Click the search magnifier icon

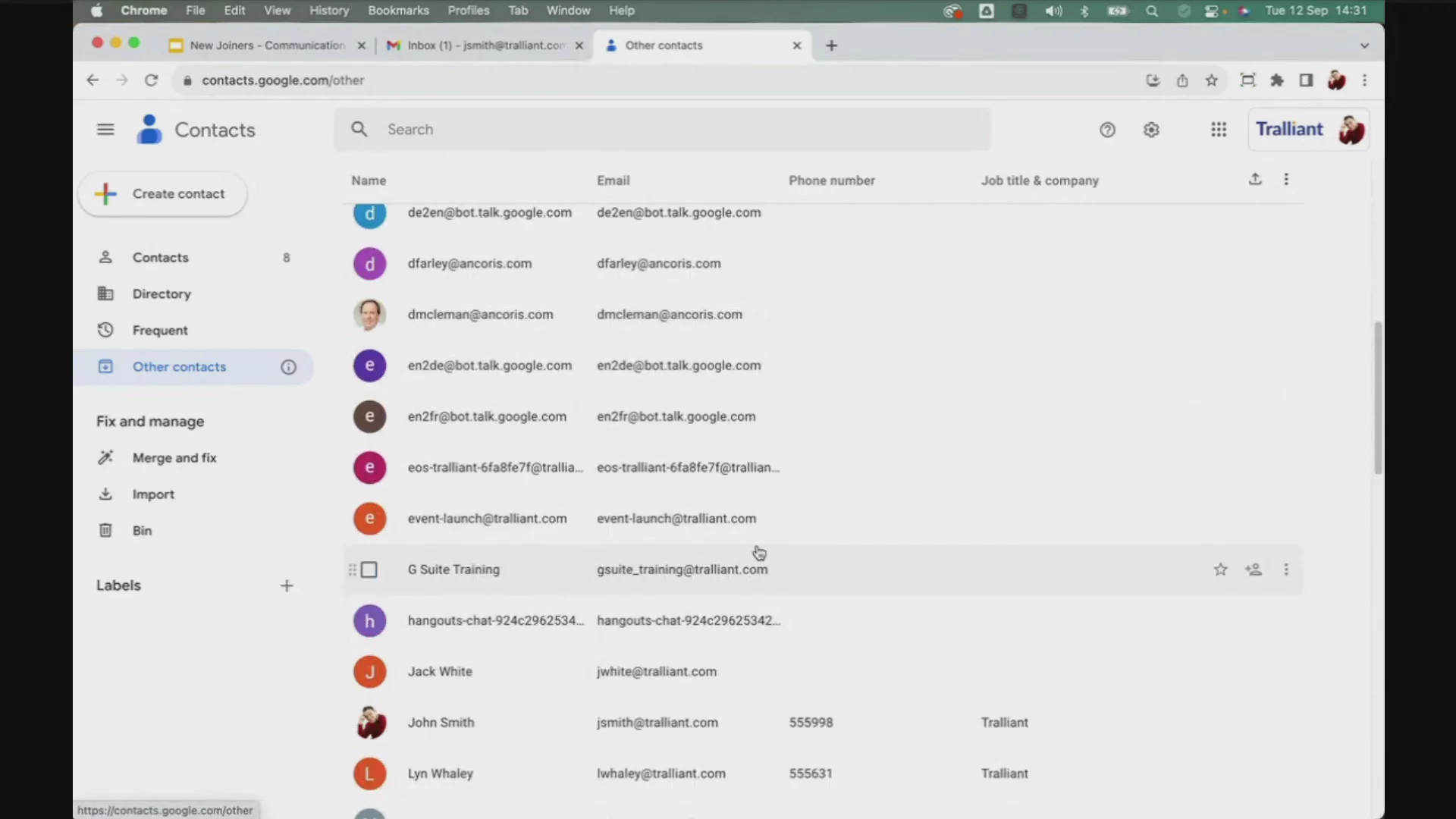(359, 130)
